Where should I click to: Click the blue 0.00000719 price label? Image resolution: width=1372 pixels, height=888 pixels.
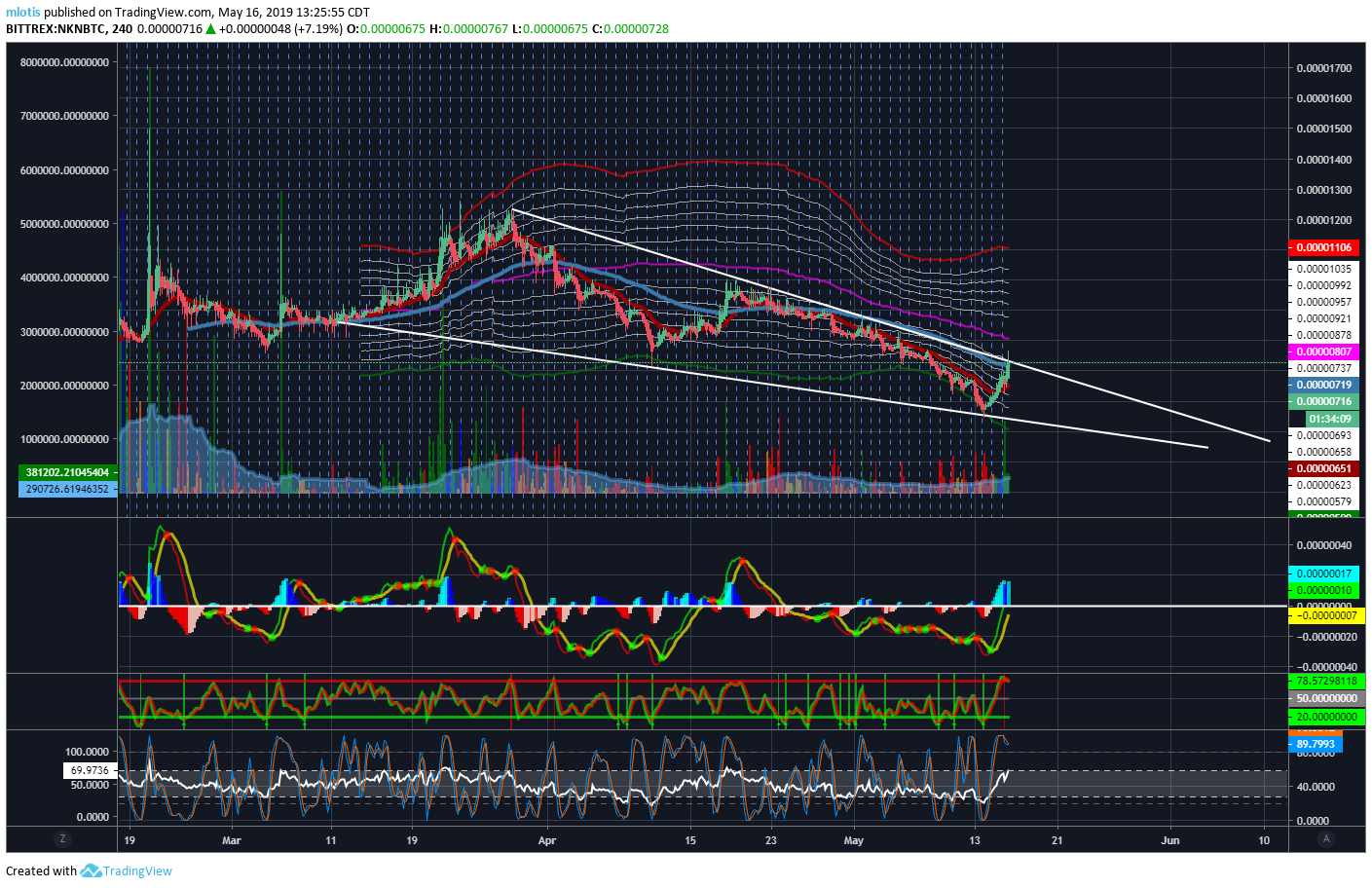point(1322,386)
